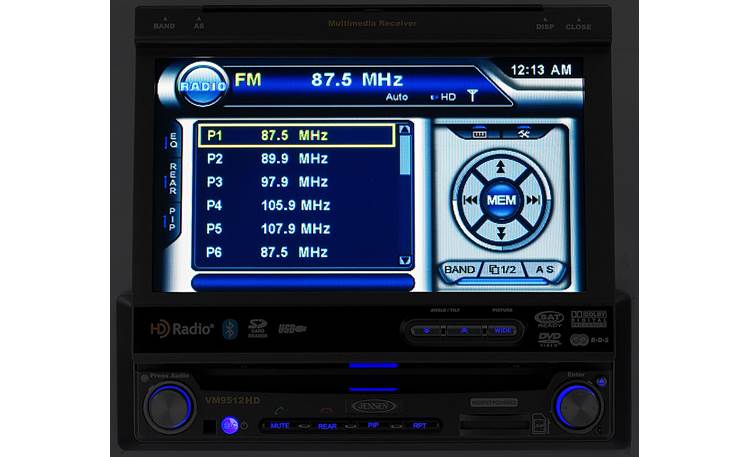Tap the keypad icon above the control pad

click(x=479, y=132)
